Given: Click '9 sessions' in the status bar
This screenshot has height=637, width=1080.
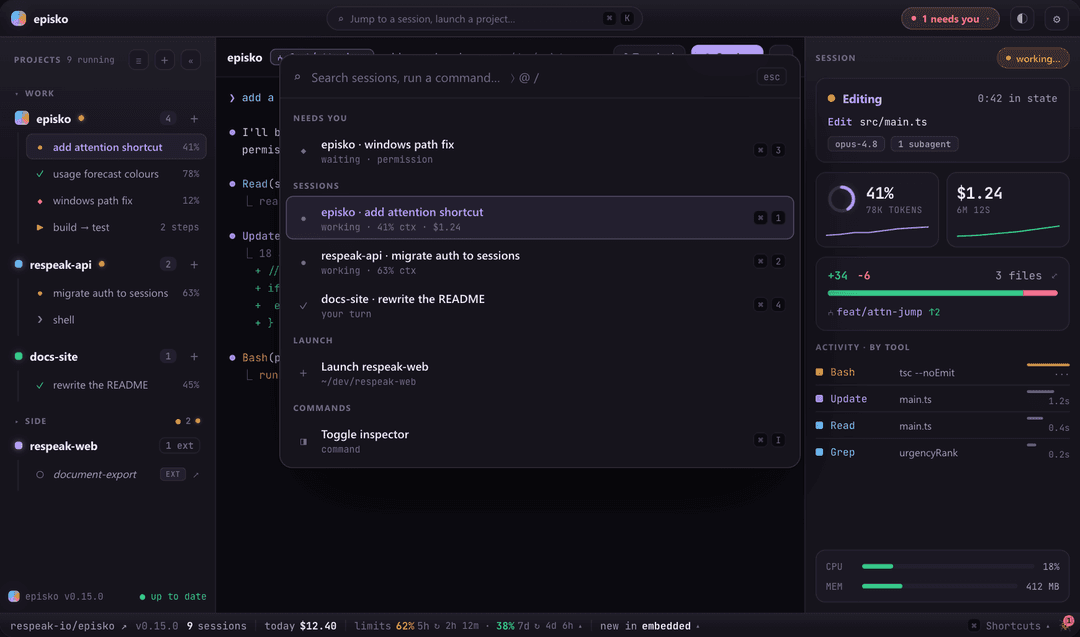Looking at the screenshot, I should (x=216, y=626).
